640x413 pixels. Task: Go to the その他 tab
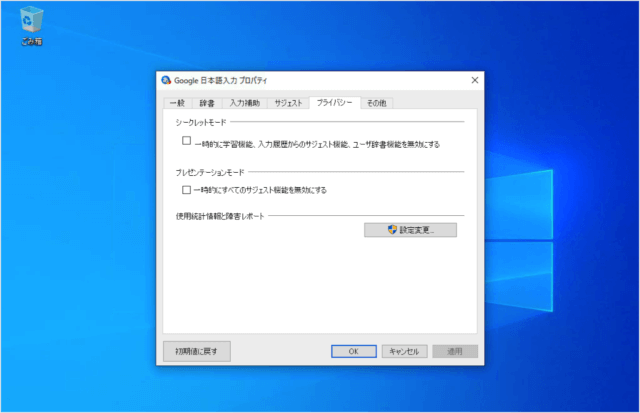click(x=376, y=103)
